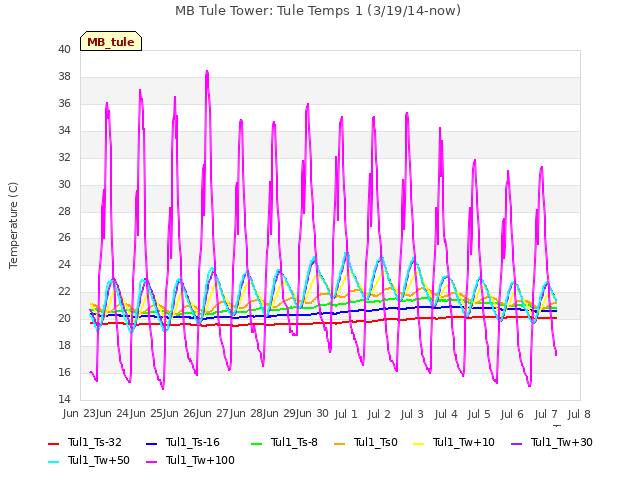This screenshot has height=480, width=640.
Task: Click the Jul 8 x-axis tick label
Action: [579, 414]
